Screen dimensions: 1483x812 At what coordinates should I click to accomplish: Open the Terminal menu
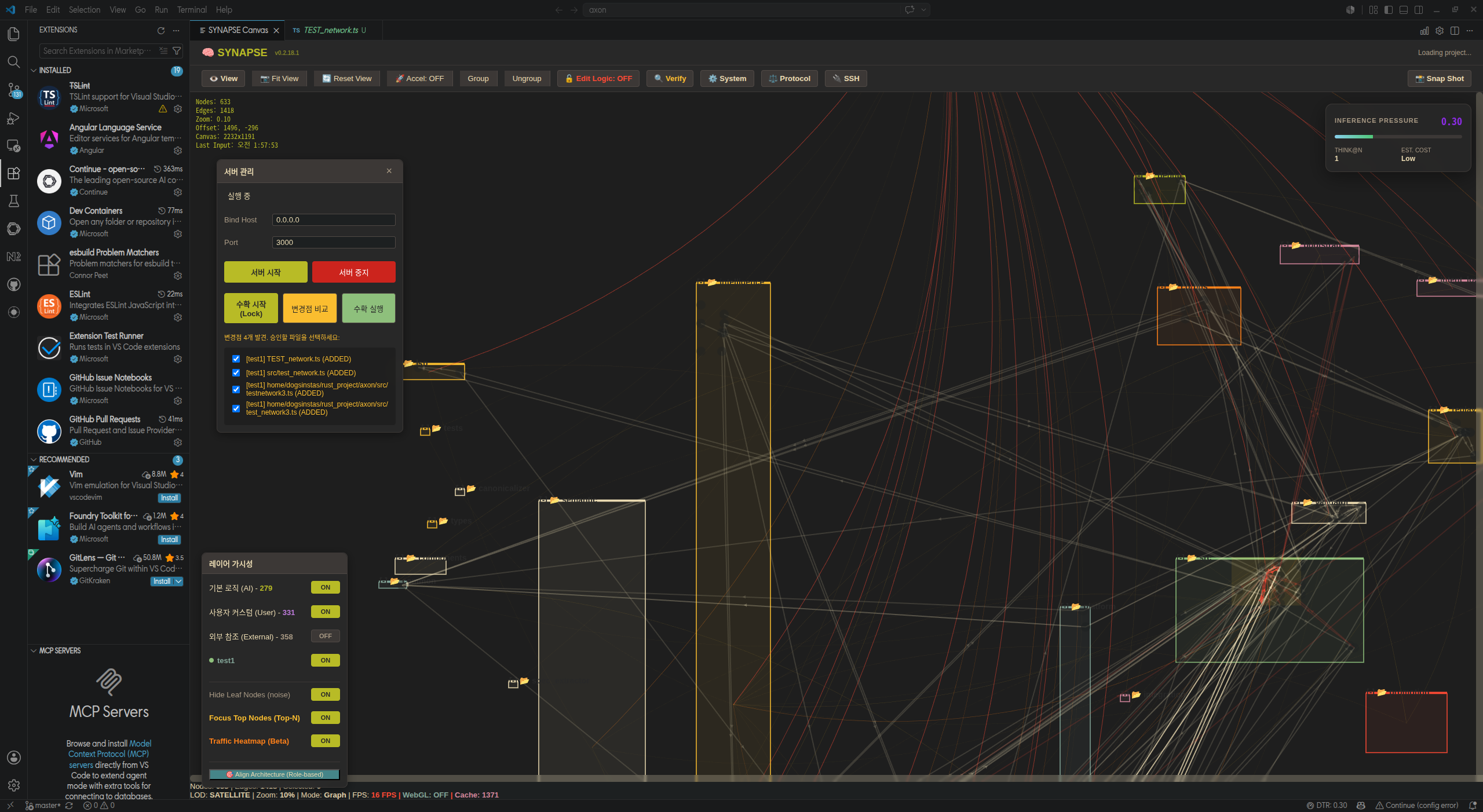[192, 10]
